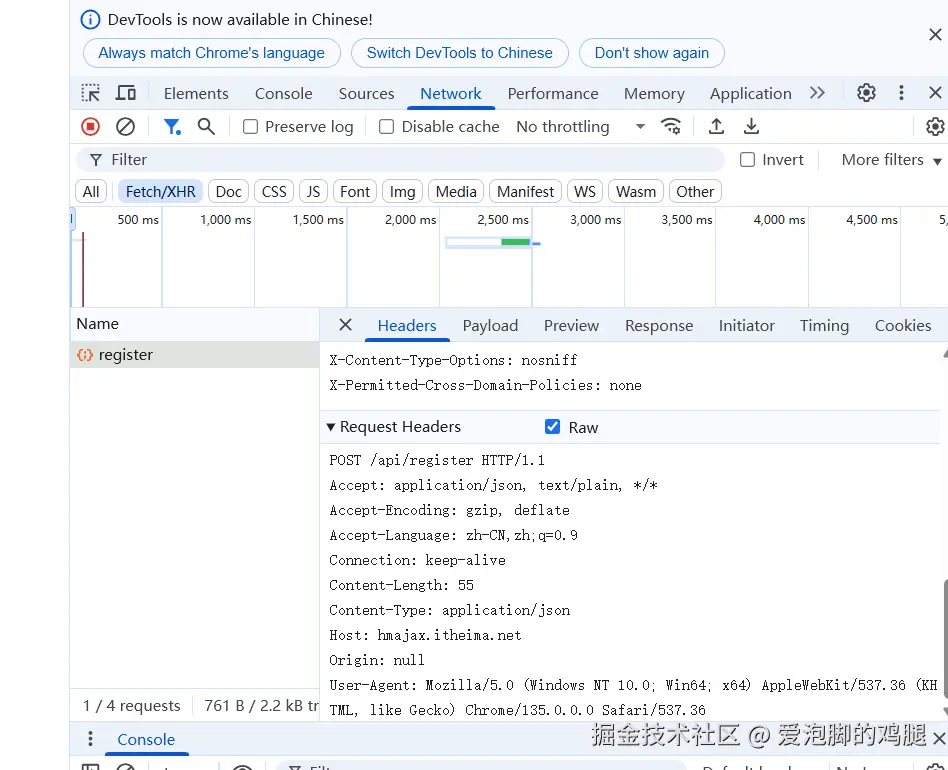Tick the Invert filter checkbox
Screen dimensions: 948x770
pos(748,160)
